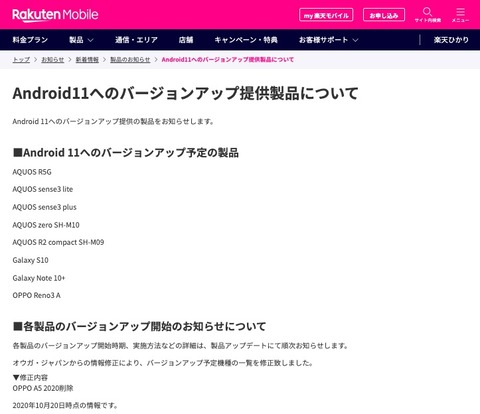480x414 pixels.
Task: Select the 店舗 menu item
Action: pyautogui.click(x=186, y=40)
